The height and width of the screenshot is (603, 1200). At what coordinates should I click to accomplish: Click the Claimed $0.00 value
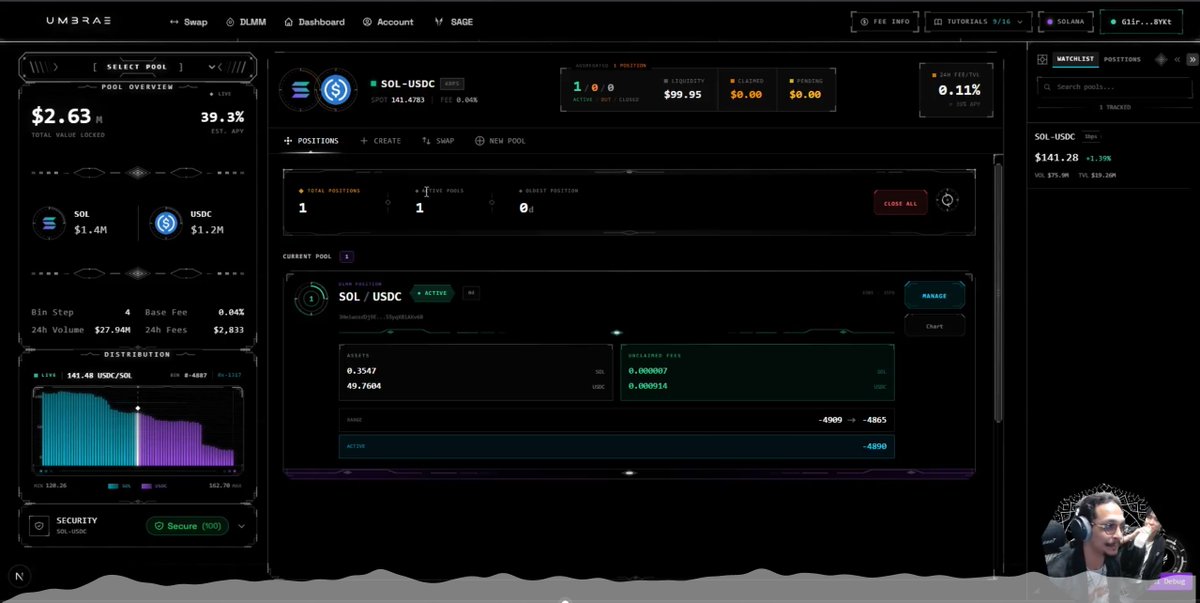coord(746,95)
